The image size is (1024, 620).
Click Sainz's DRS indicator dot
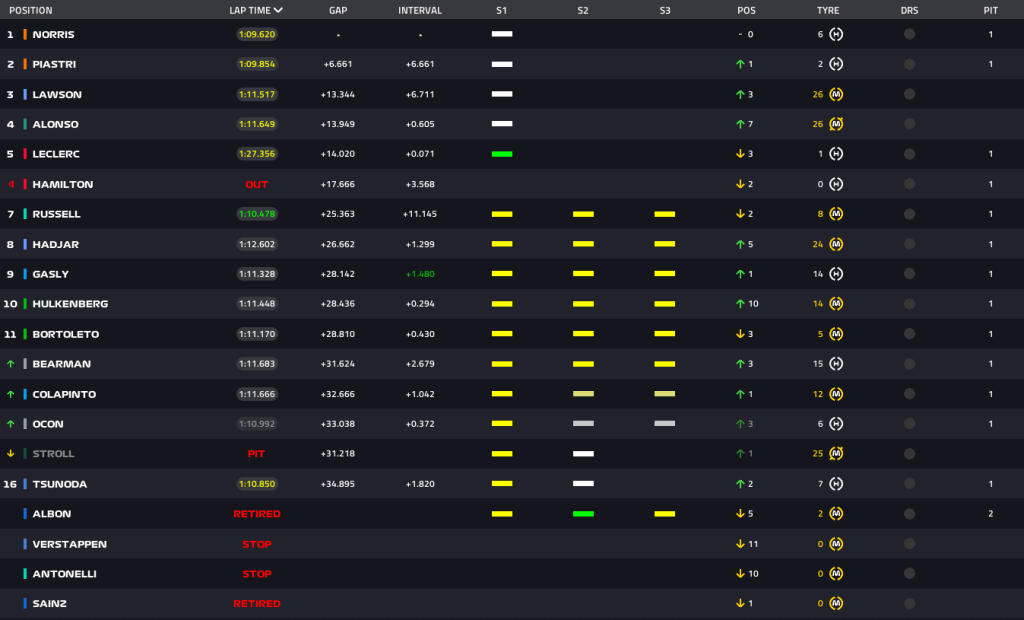click(x=909, y=604)
